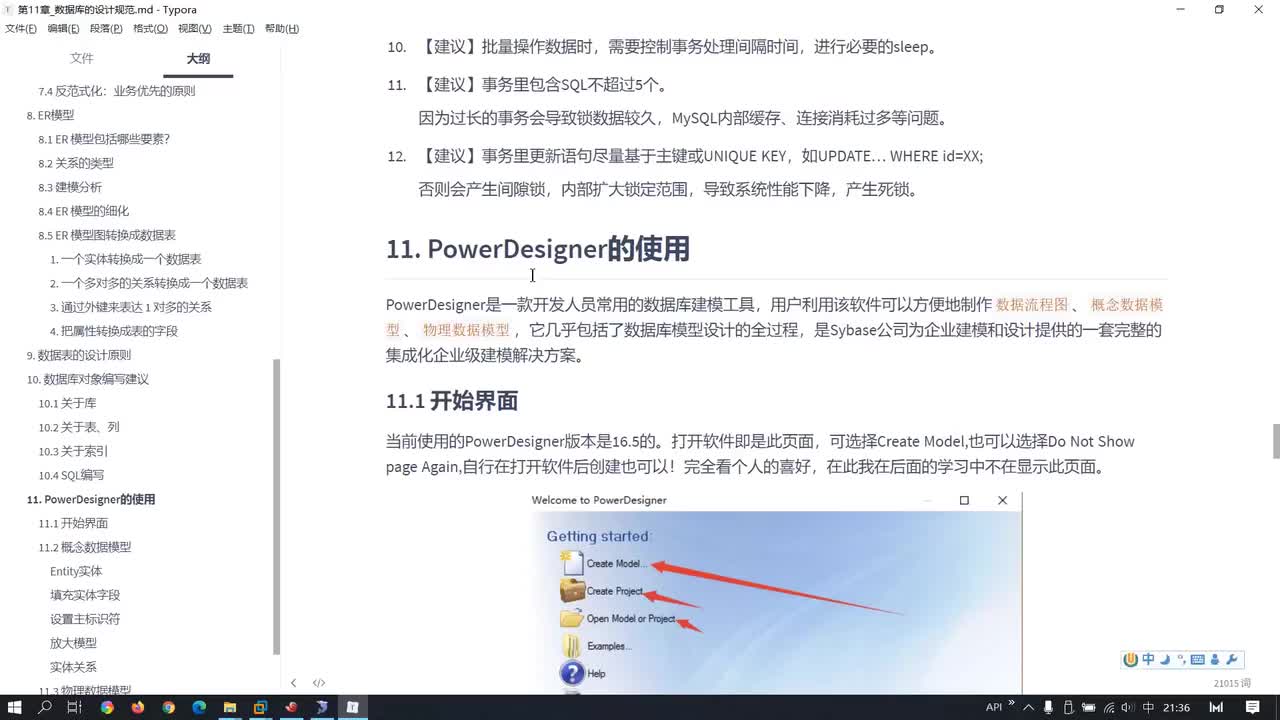Image resolution: width=1280 pixels, height=720 pixels.
Task: Open the 文件(F) menu
Action: pos(21,29)
